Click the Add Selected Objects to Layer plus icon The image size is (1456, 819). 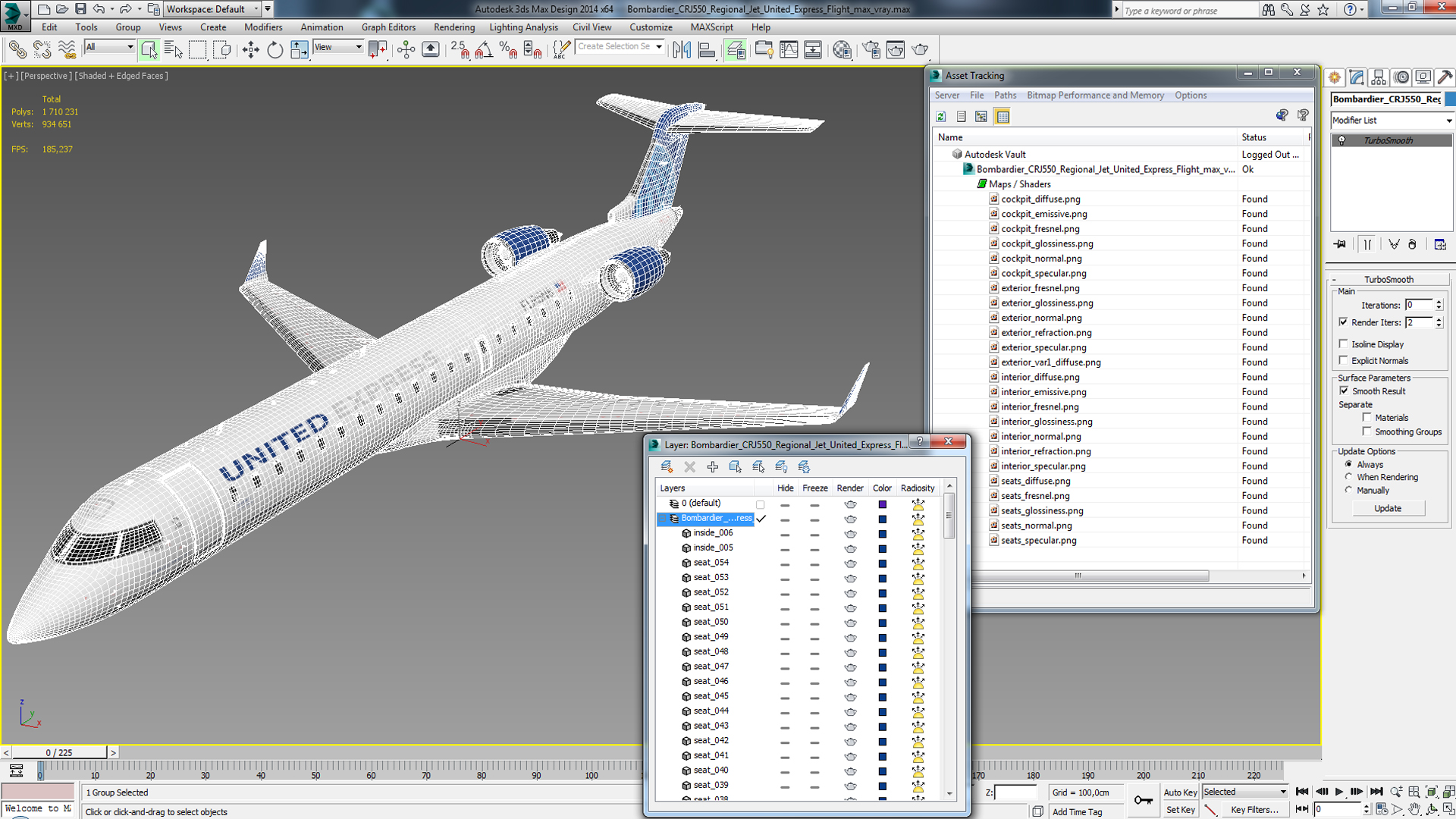pos(712,467)
